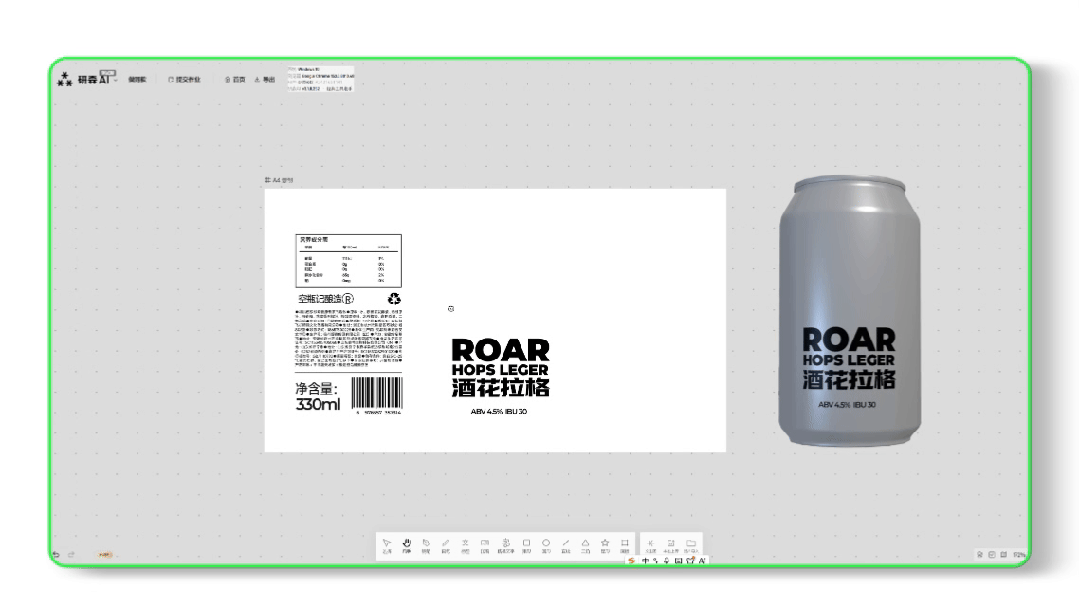Click the undo arrow
The height and width of the screenshot is (607, 1079).
click(56, 555)
